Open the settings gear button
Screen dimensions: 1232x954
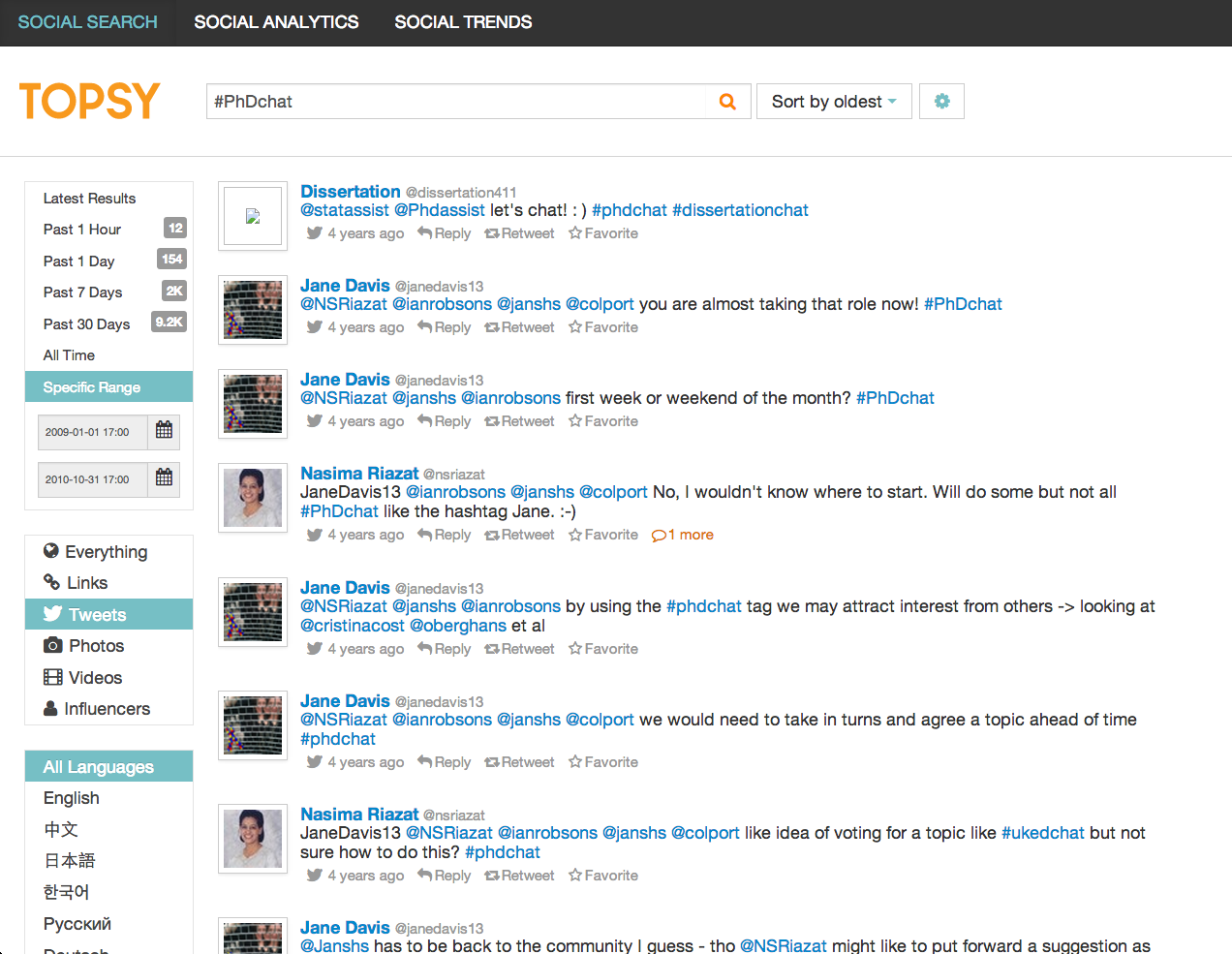(x=941, y=101)
